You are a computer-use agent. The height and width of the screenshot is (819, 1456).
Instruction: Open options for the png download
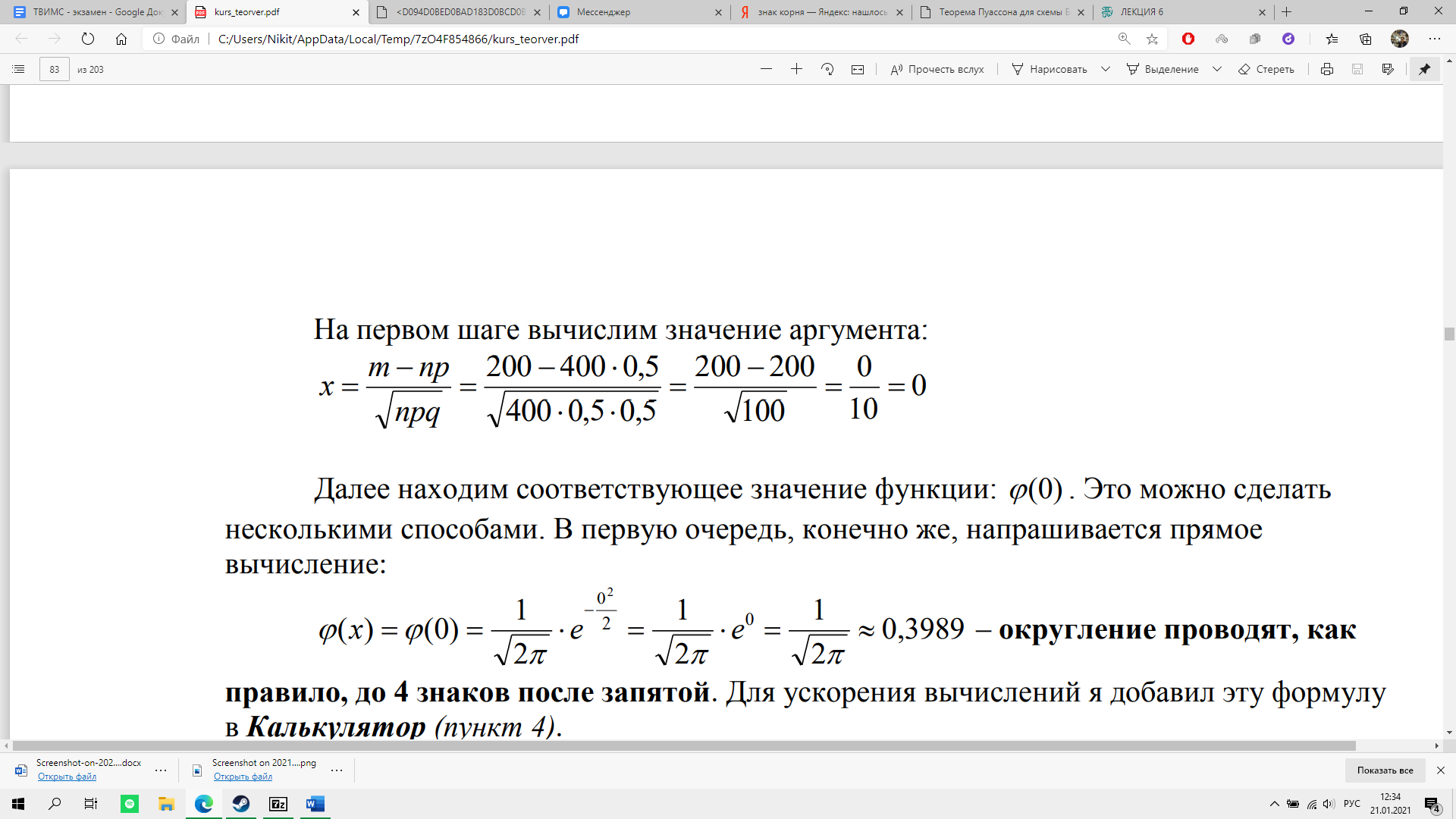coord(337,770)
